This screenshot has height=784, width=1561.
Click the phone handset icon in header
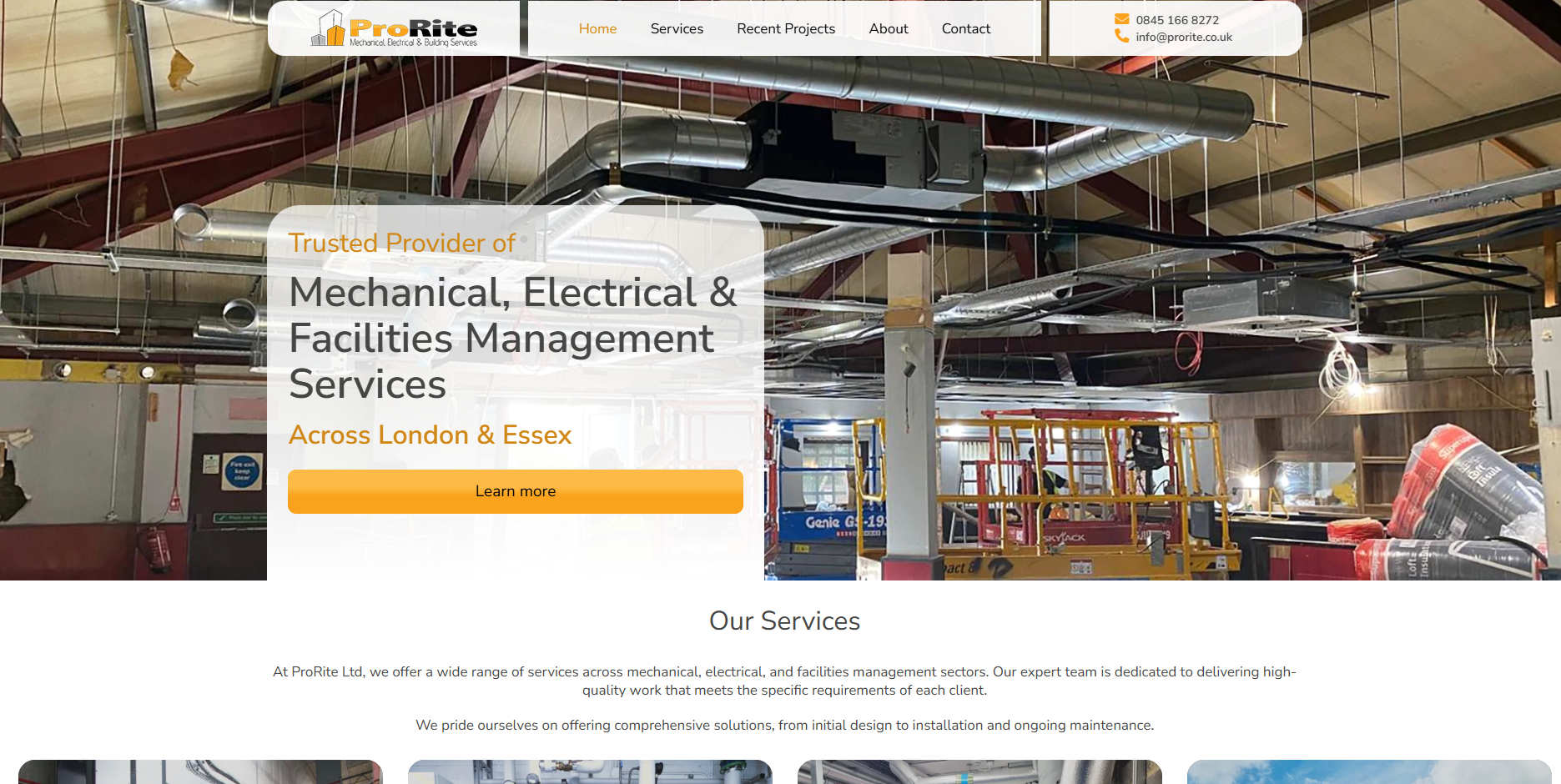tap(1121, 36)
